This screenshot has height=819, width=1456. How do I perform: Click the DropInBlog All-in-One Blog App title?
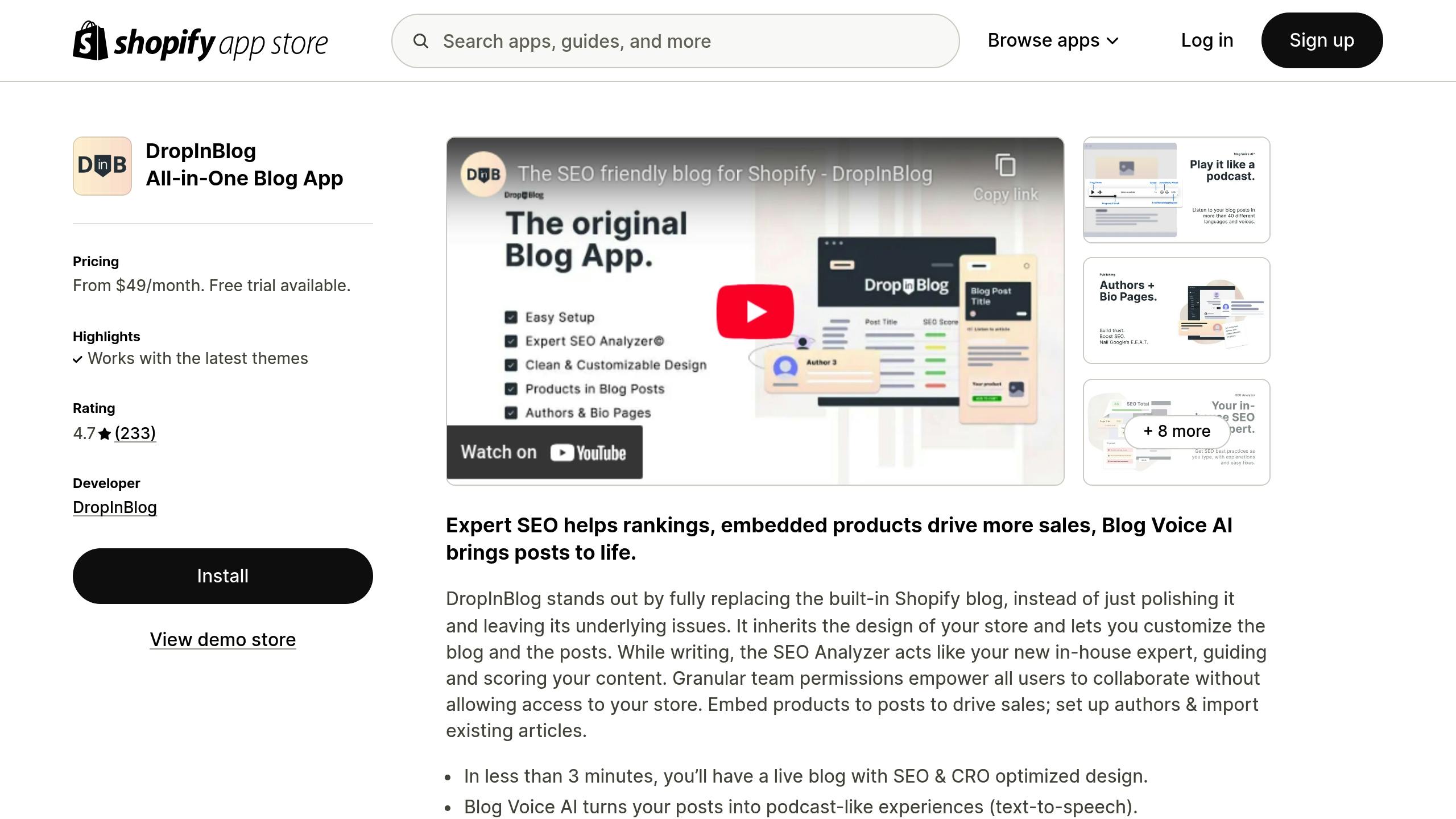(x=245, y=165)
